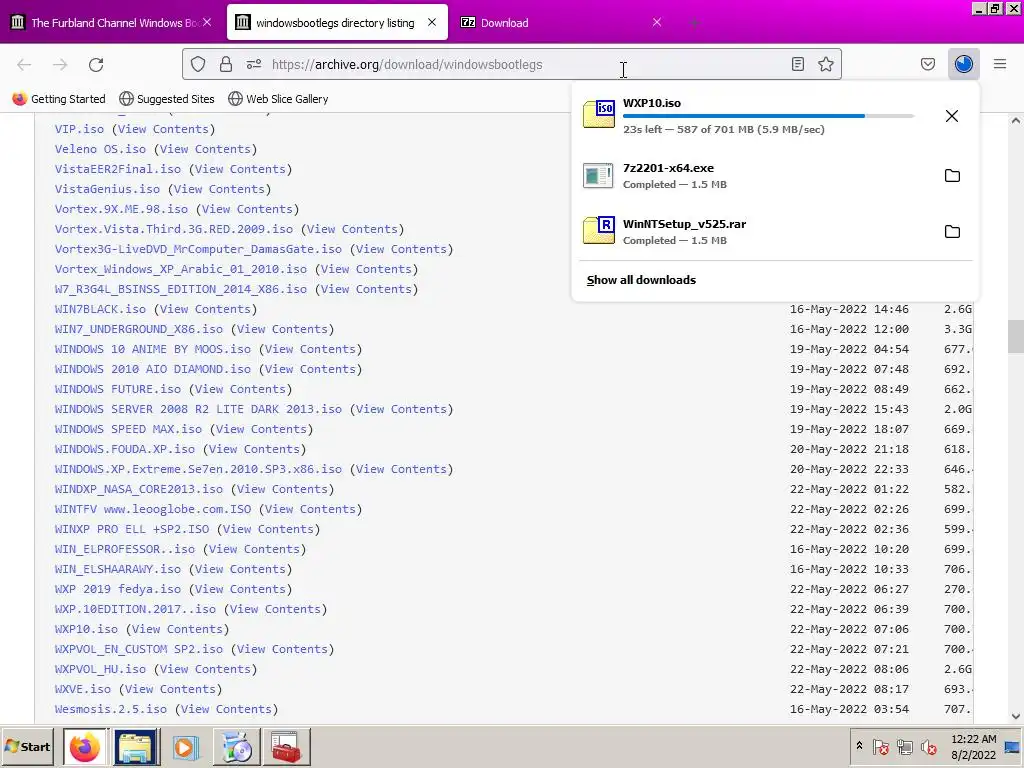View Contents of Vortex.9X.ME.98.iso
Viewport: 1024px width, 768px height.
[247, 209]
